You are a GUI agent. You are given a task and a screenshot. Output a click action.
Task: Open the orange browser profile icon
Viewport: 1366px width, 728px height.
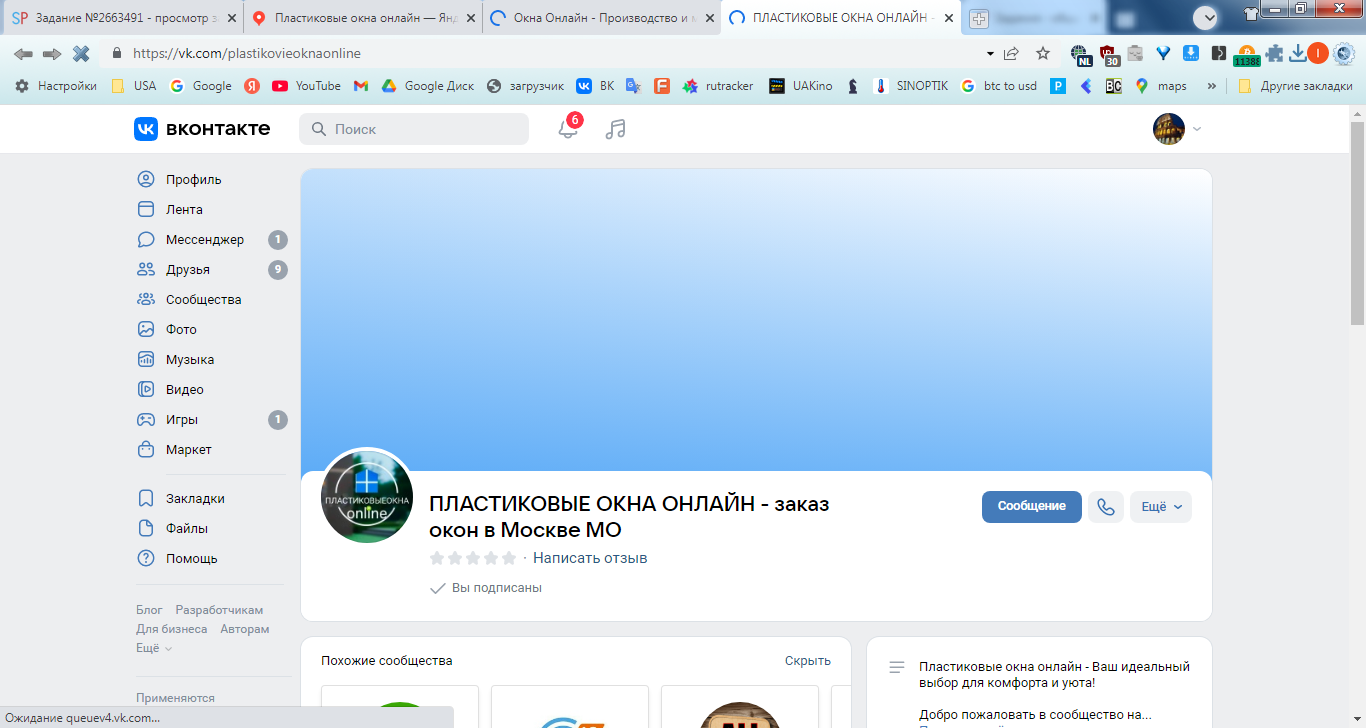(x=1318, y=54)
